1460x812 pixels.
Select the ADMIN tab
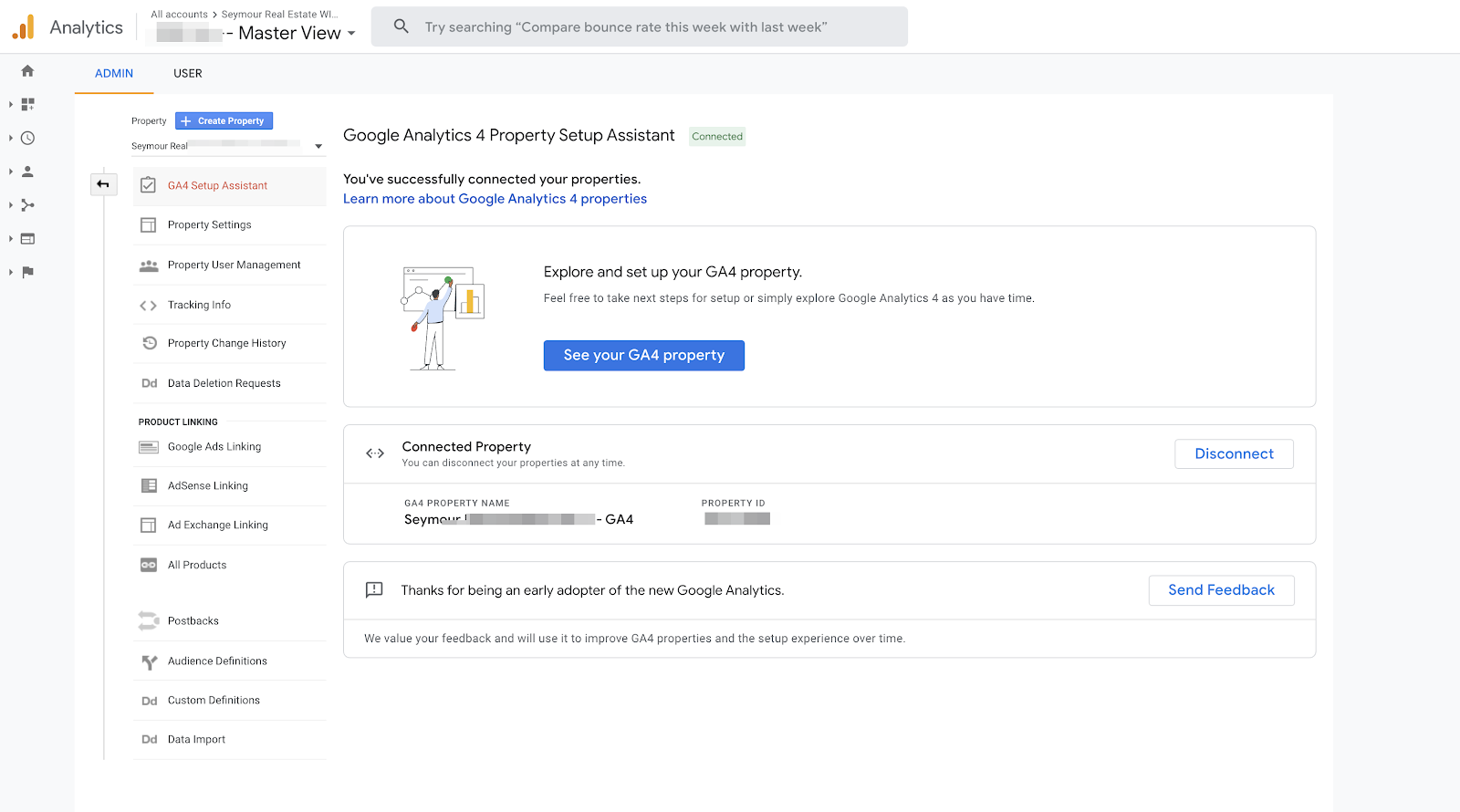point(114,73)
